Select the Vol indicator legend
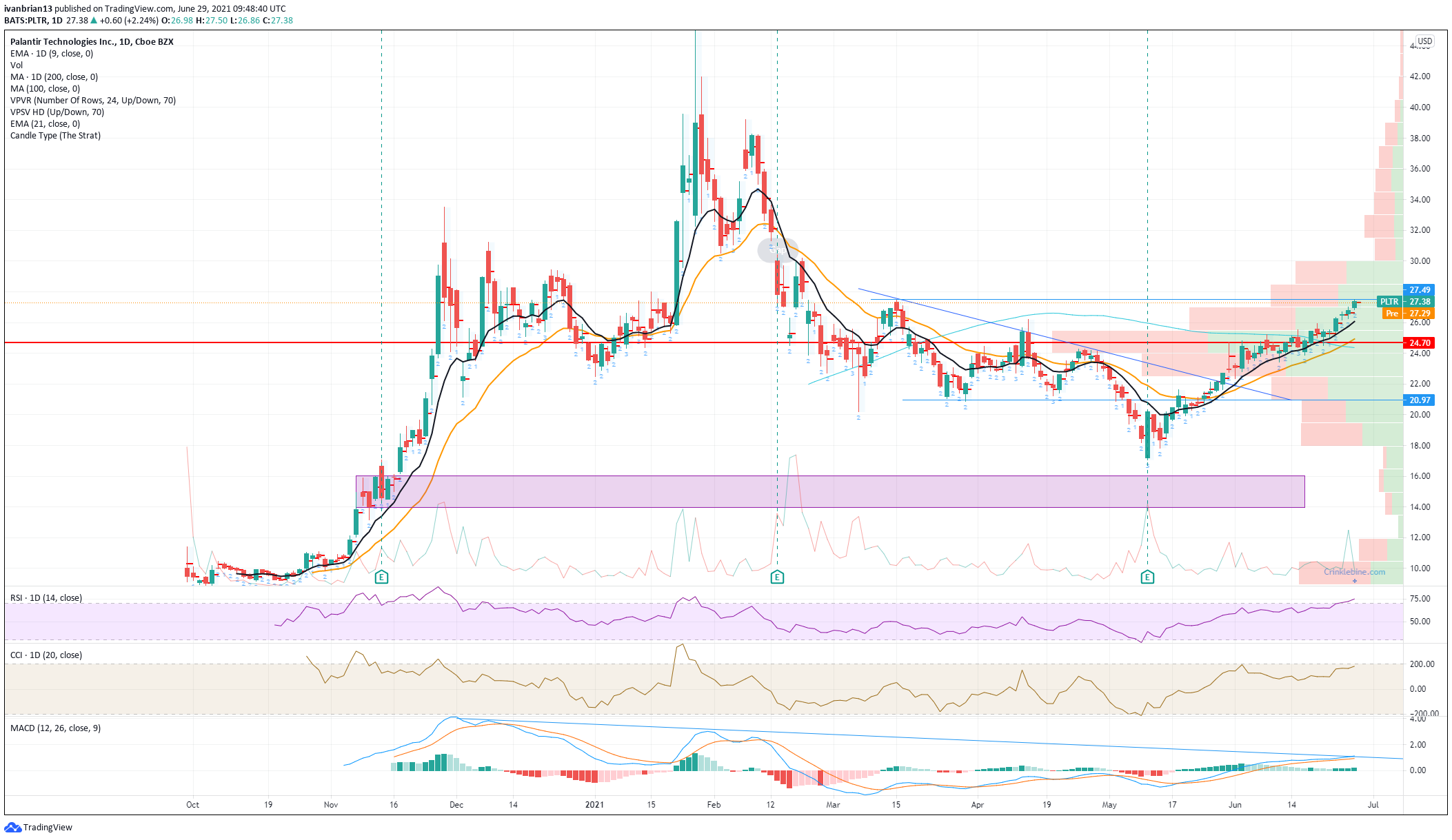The height and width of the screenshot is (840, 1452). [x=17, y=65]
